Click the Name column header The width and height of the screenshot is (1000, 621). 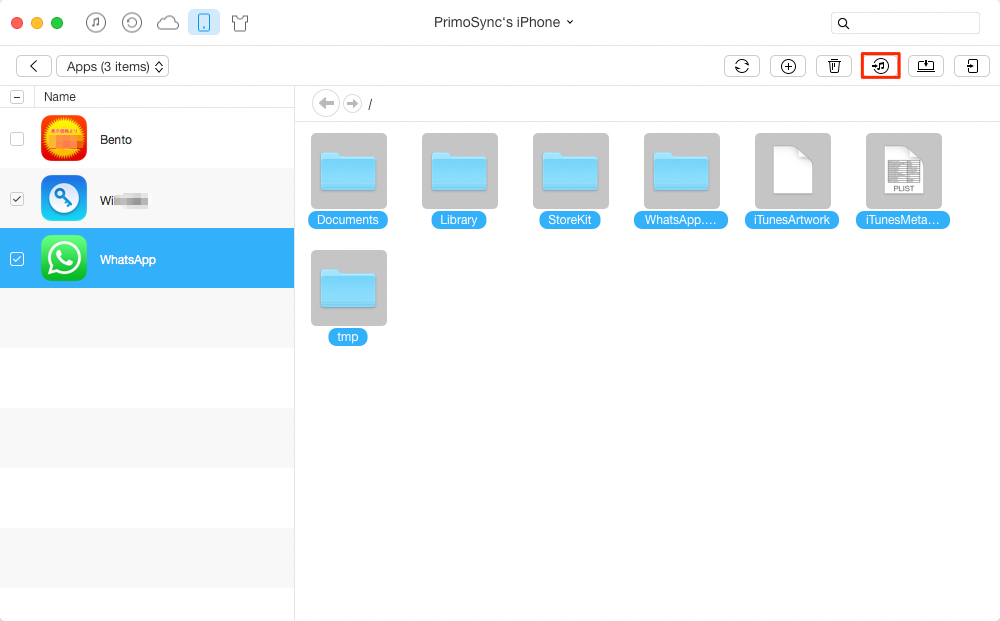[x=60, y=97]
